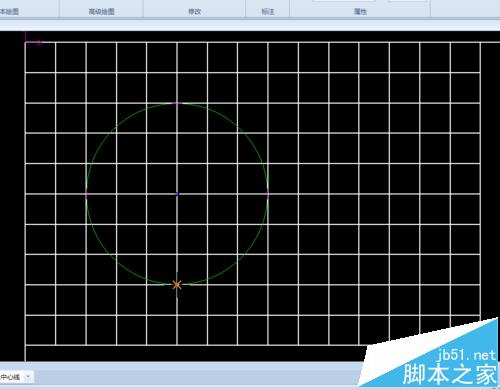Click the 高级绘图 ribbon group label
This screenshot has width=500, height=389.
pyautogui.click(x=102, y=12)
